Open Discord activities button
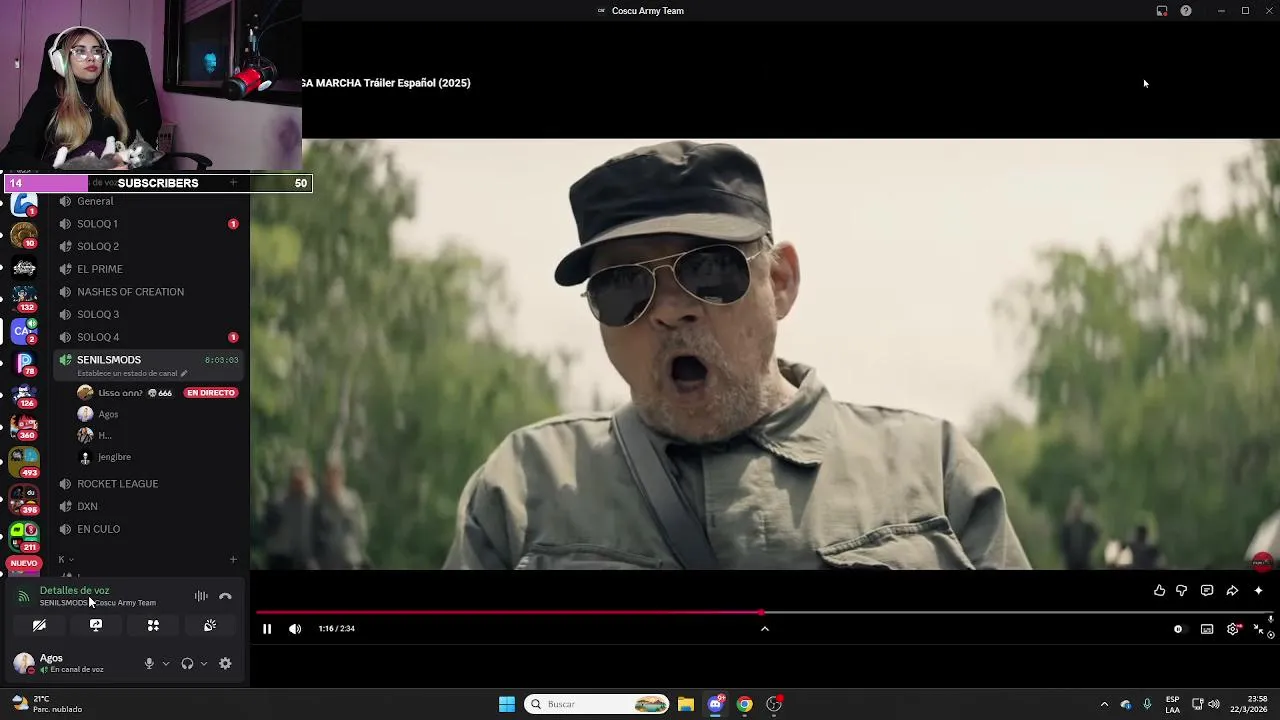Viewport: 1280px width, 720px height. click(153, 625)
